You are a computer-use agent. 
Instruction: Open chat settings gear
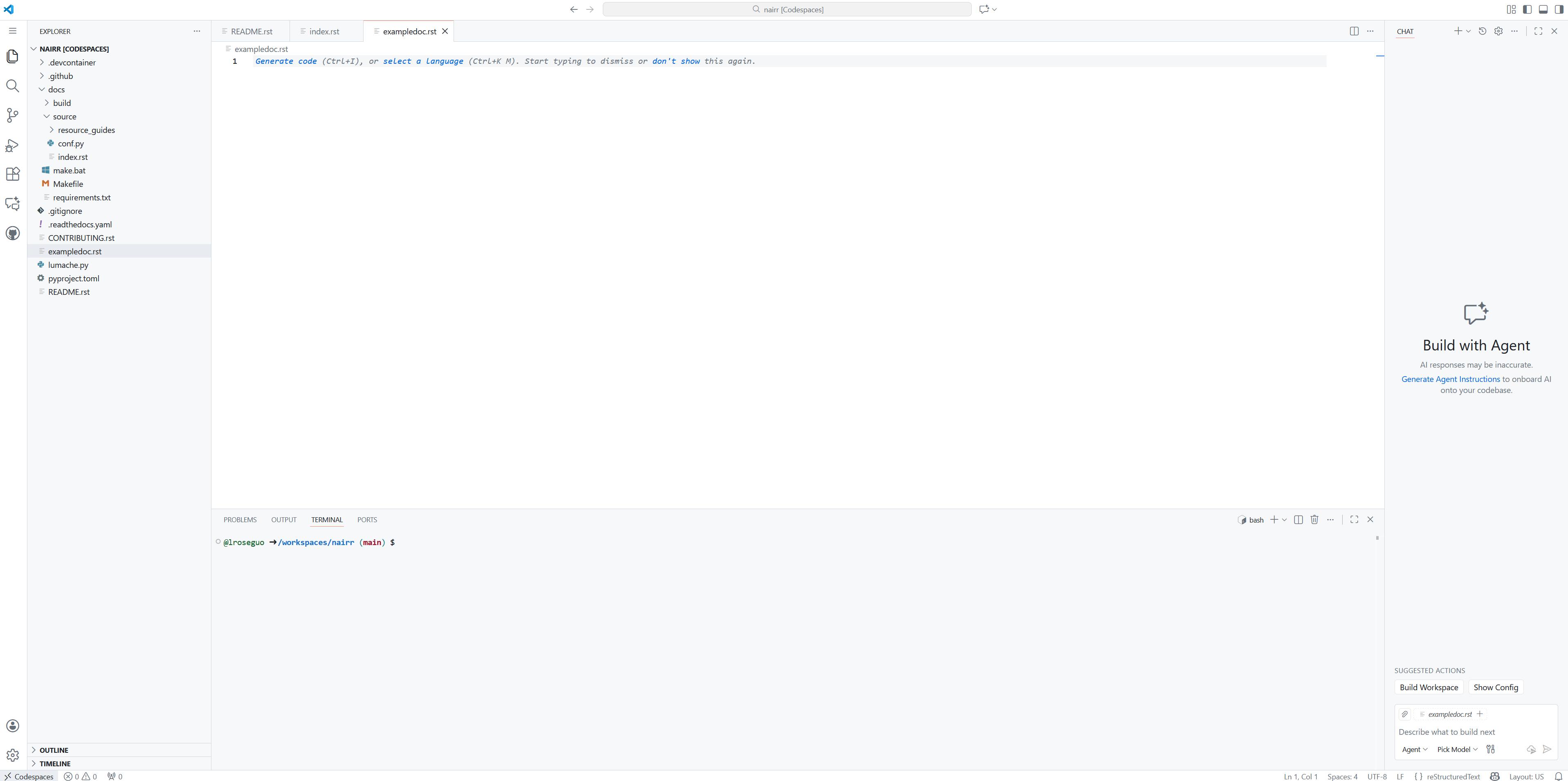coord(1498,31)
